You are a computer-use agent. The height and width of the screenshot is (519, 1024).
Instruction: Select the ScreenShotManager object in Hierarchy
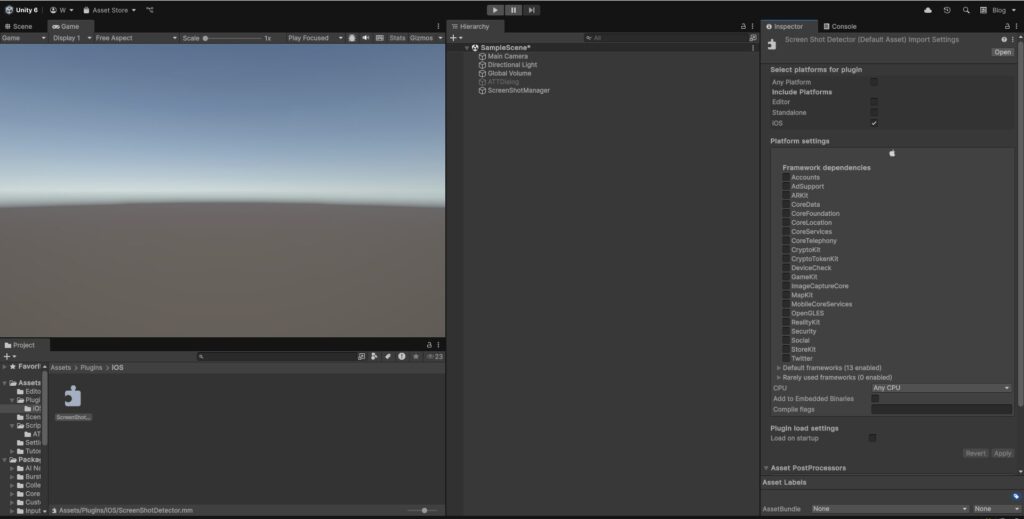[x=518, y=90]
